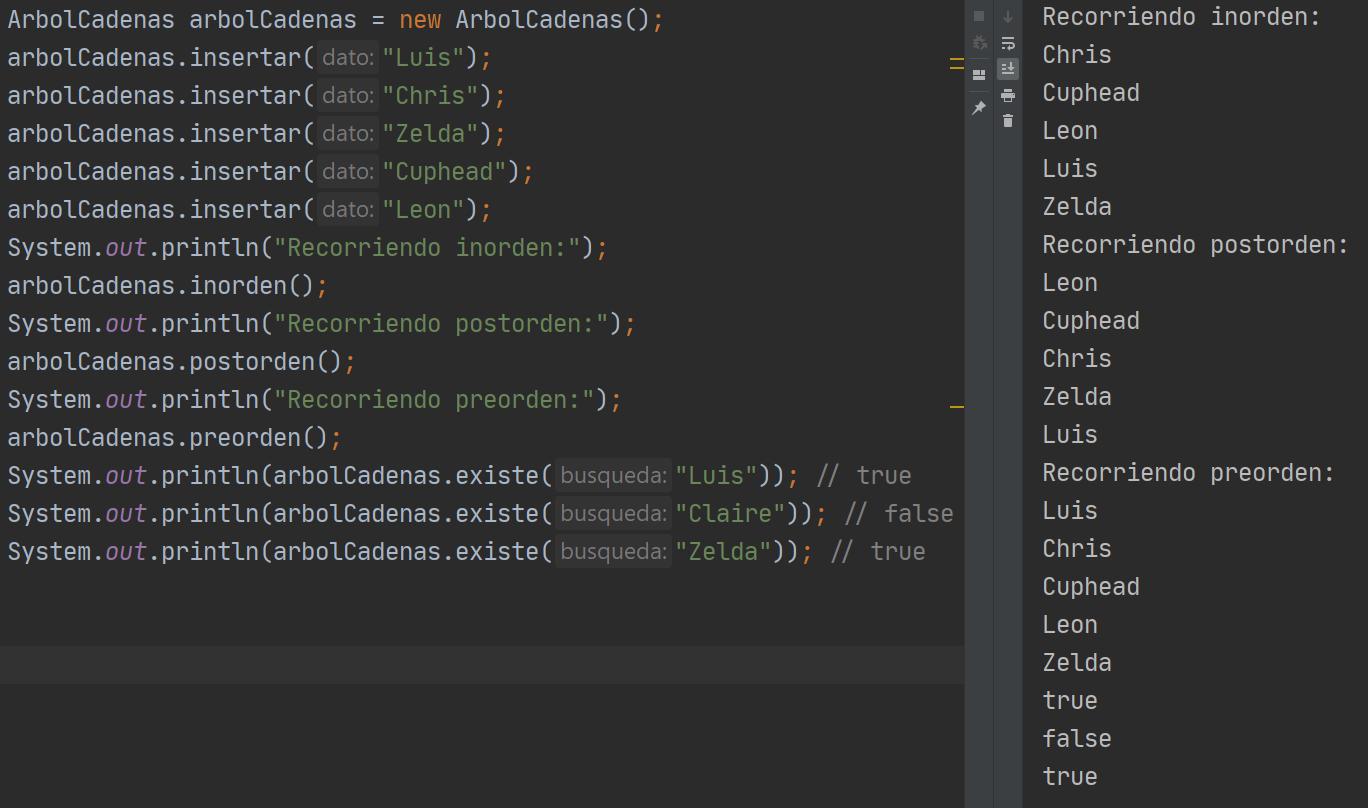Click 'Recorriendo inorden:' in console output
Screen dimensions: 1368x808
[1182, 17]
